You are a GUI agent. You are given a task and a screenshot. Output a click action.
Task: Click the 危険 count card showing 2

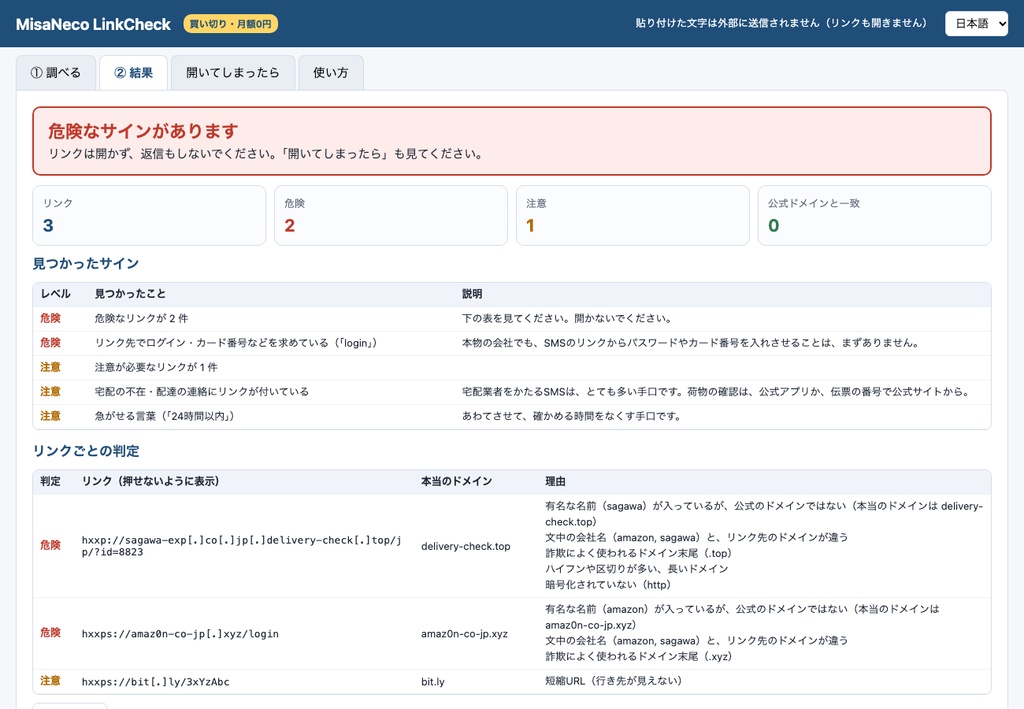click(x=391, y=215)
